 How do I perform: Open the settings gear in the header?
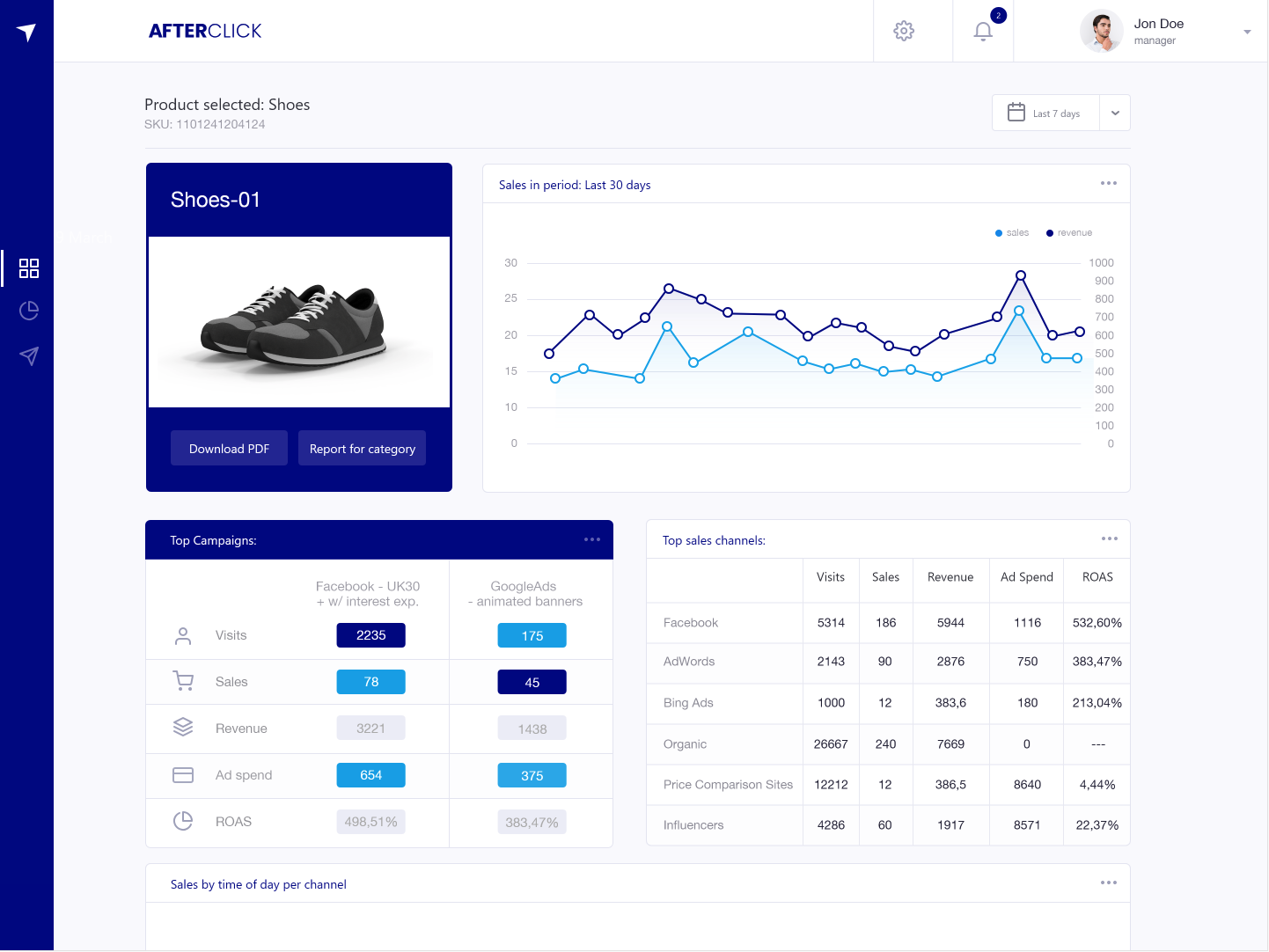(904, 30)
